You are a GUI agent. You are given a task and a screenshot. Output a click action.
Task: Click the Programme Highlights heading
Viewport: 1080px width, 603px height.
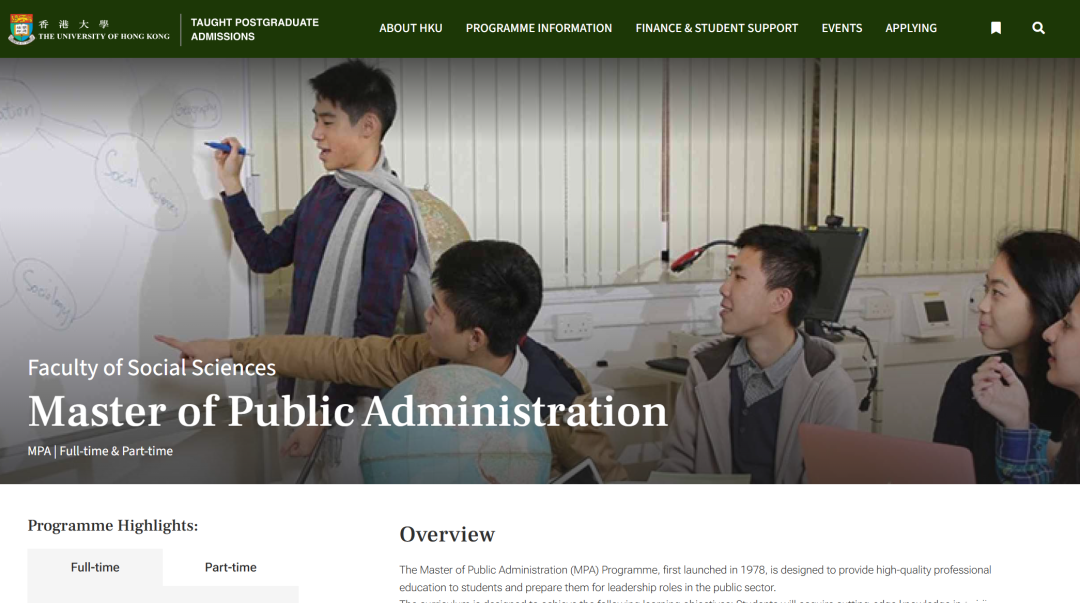113,525
